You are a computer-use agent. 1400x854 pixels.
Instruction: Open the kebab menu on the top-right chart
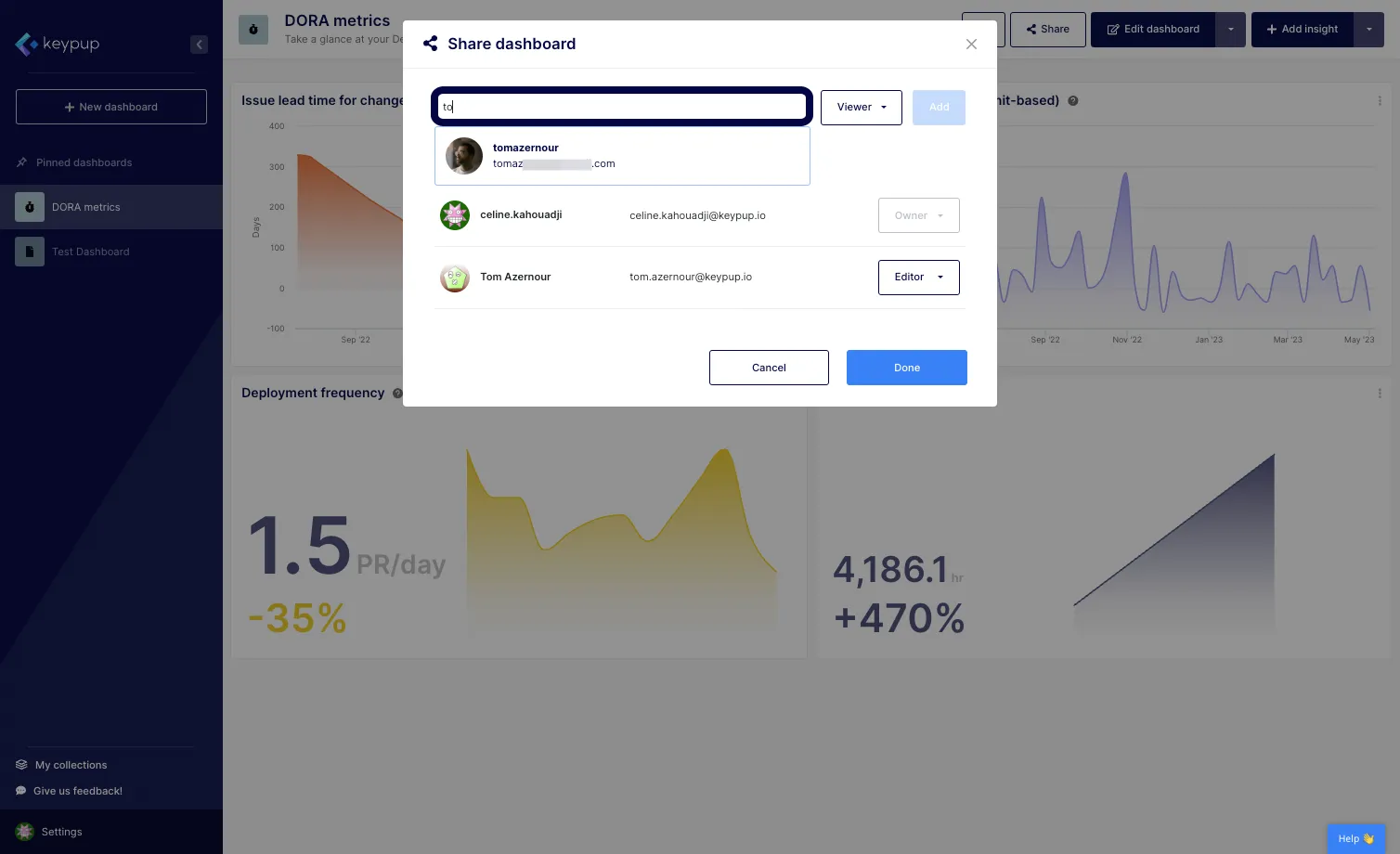(x=1381, y=102)
